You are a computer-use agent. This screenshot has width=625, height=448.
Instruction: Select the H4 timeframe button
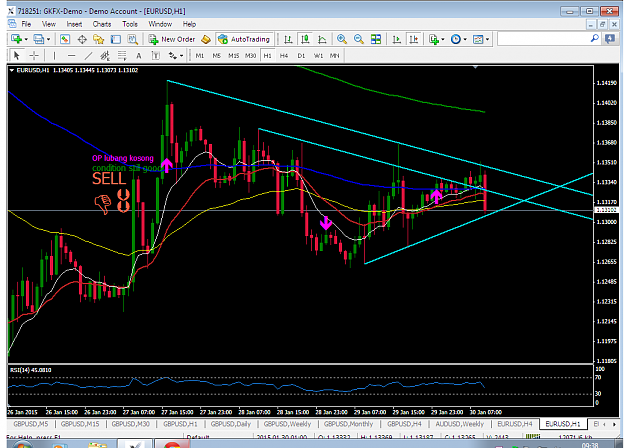(284, 55)
